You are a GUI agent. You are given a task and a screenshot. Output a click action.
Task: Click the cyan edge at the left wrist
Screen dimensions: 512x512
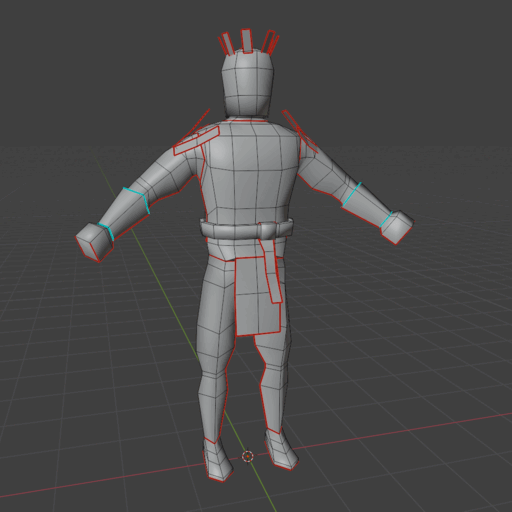point(106,231)
